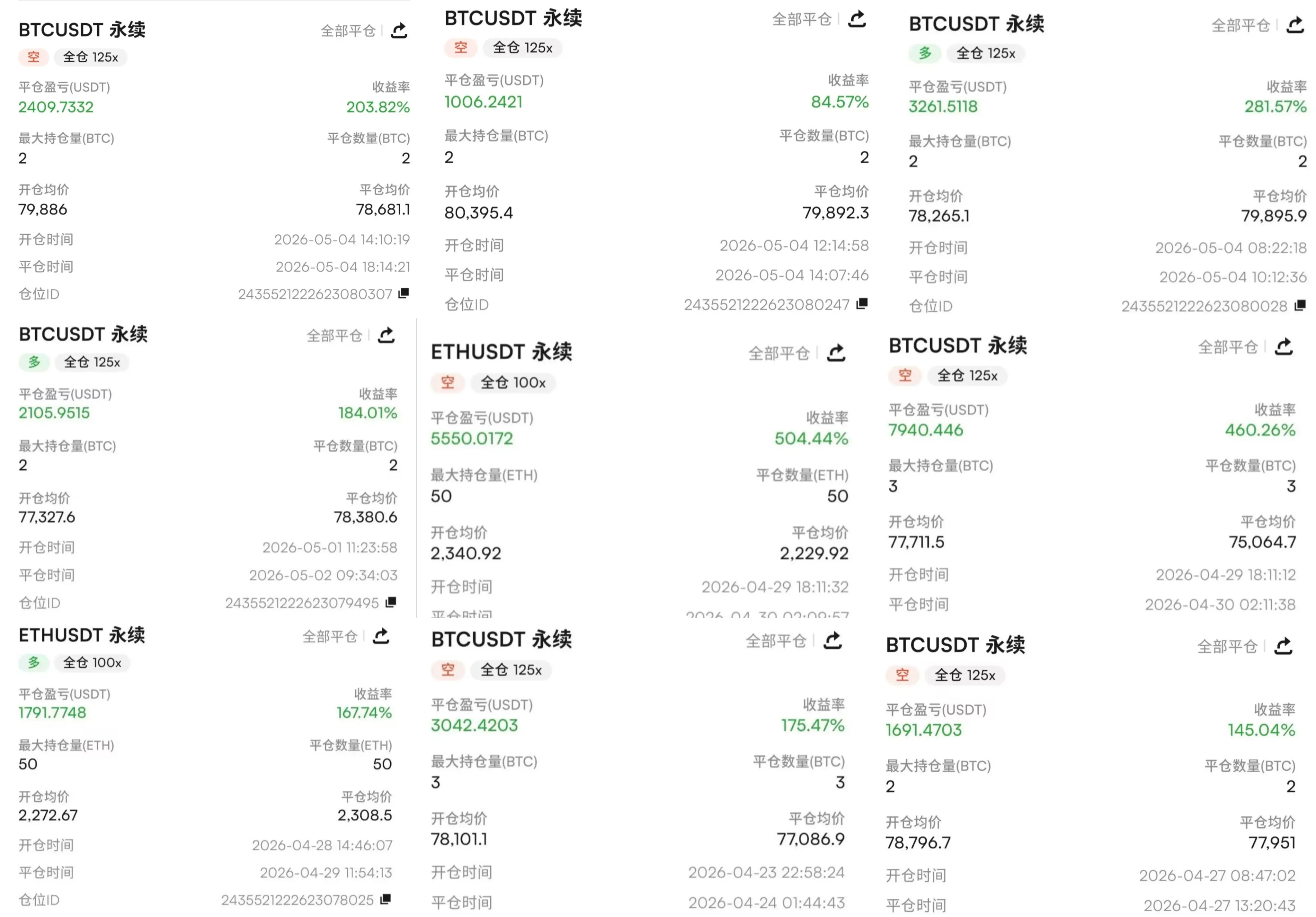Copy position ID ending in 079495
Screen dimensions: 1316x917
click(391, 602)
